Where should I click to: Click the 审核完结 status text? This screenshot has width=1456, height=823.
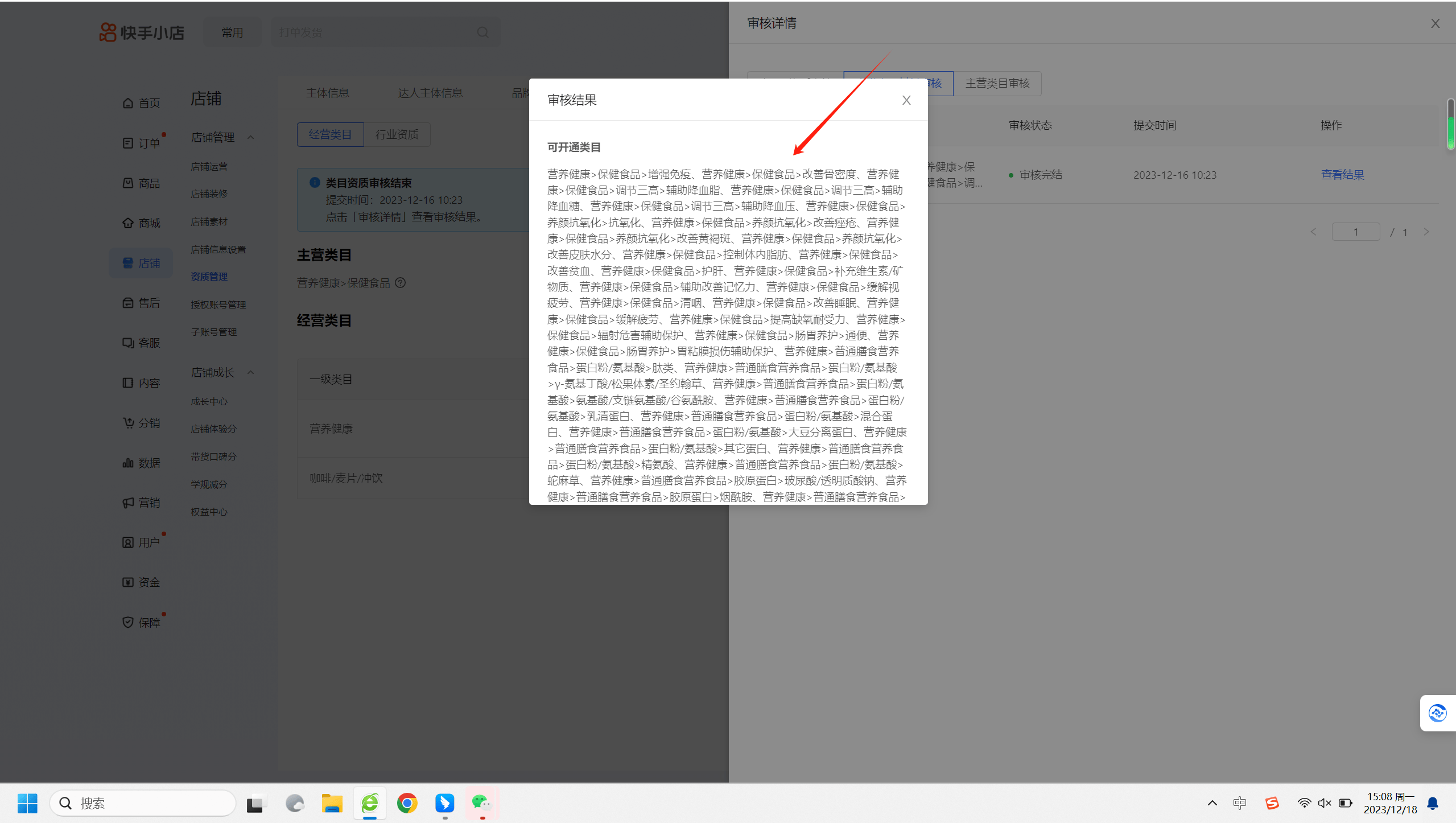click(1041, 175)
